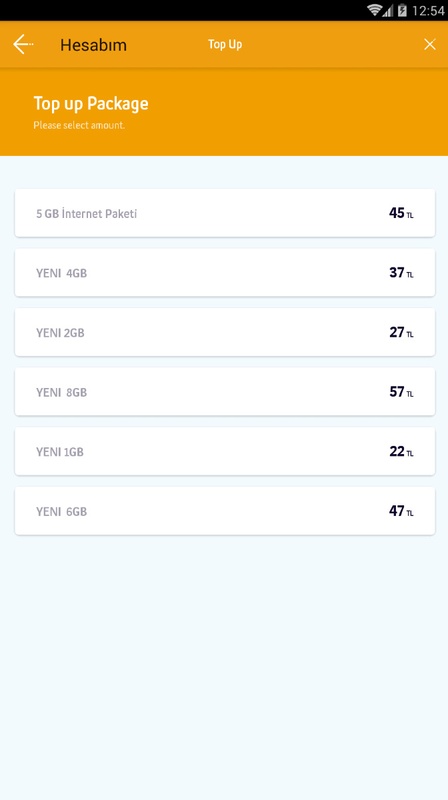Select the 5 GB İnternet Paketi package

pos(225,213)
